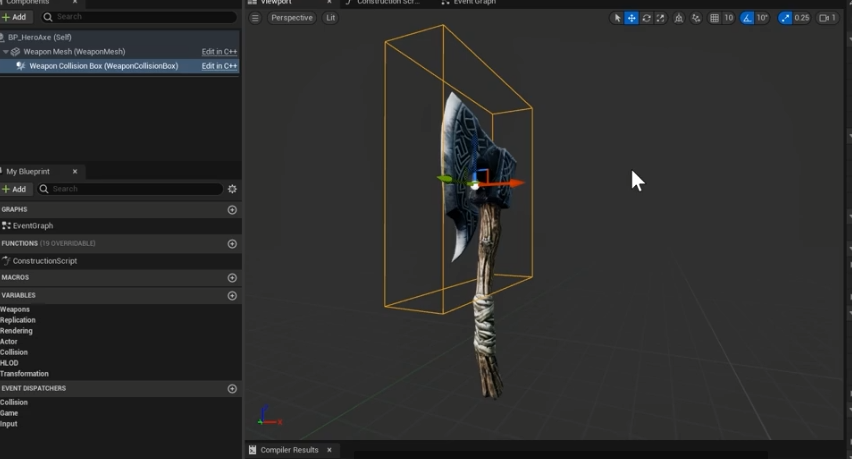The width and height of the screenshot is (852, 459).
Task: Collapse the GRAPHS section header
Action: coord(15,210)
